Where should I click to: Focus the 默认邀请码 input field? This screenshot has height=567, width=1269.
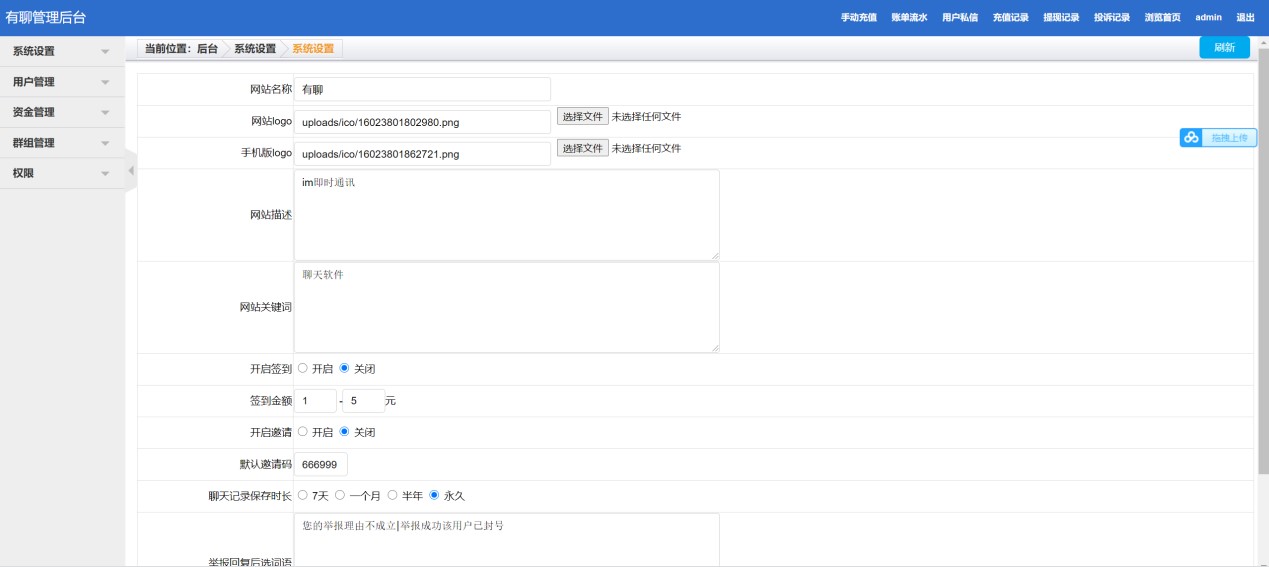click(321, 464)
